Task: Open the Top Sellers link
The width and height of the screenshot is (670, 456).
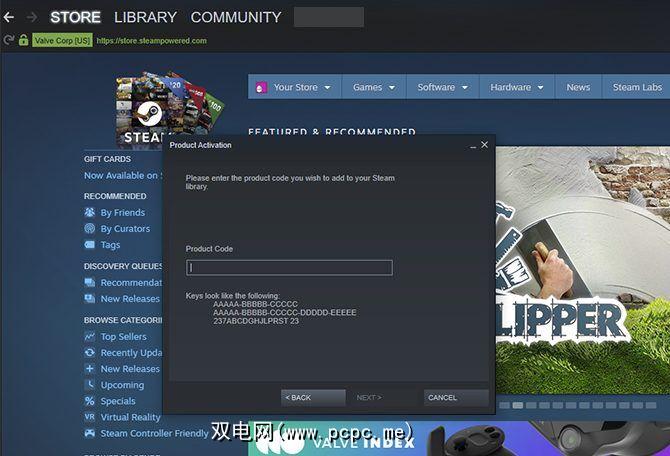Action: coord(123,337)
